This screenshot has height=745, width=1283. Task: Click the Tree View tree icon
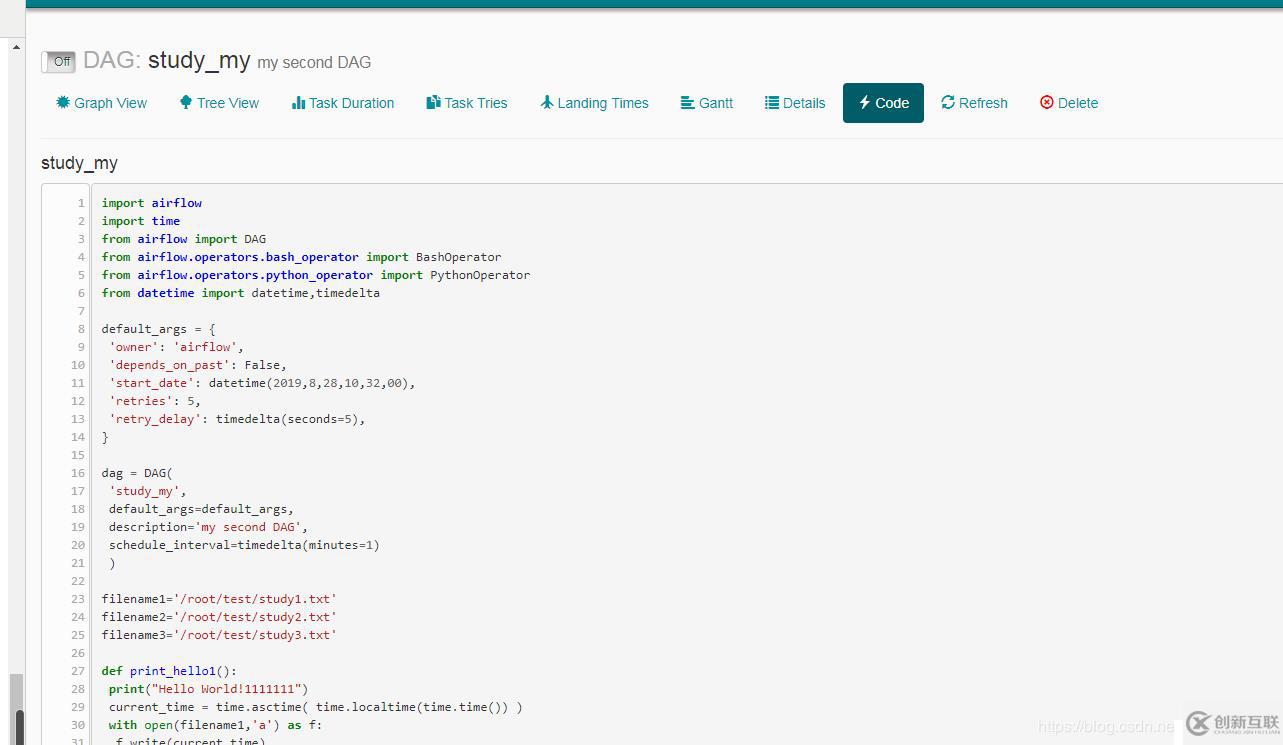[186, 102]
